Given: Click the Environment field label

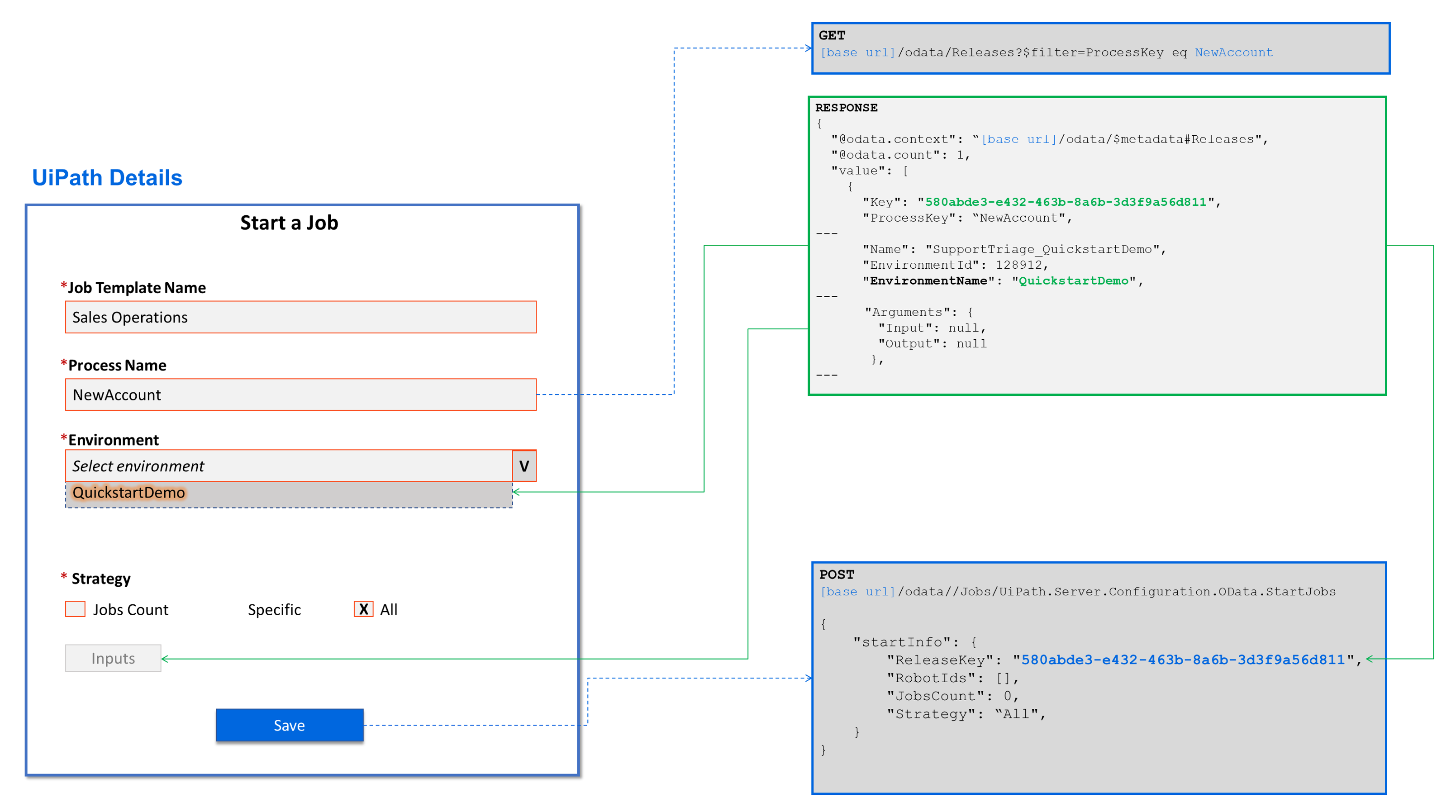Looking at the screenshot, I should pyautogui.click(x=113, y=440).
